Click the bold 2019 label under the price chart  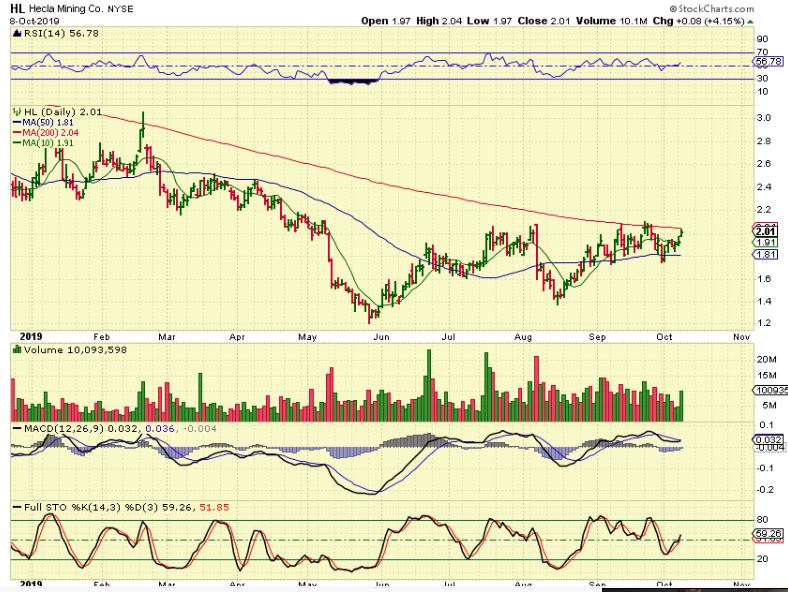[31, 337]
